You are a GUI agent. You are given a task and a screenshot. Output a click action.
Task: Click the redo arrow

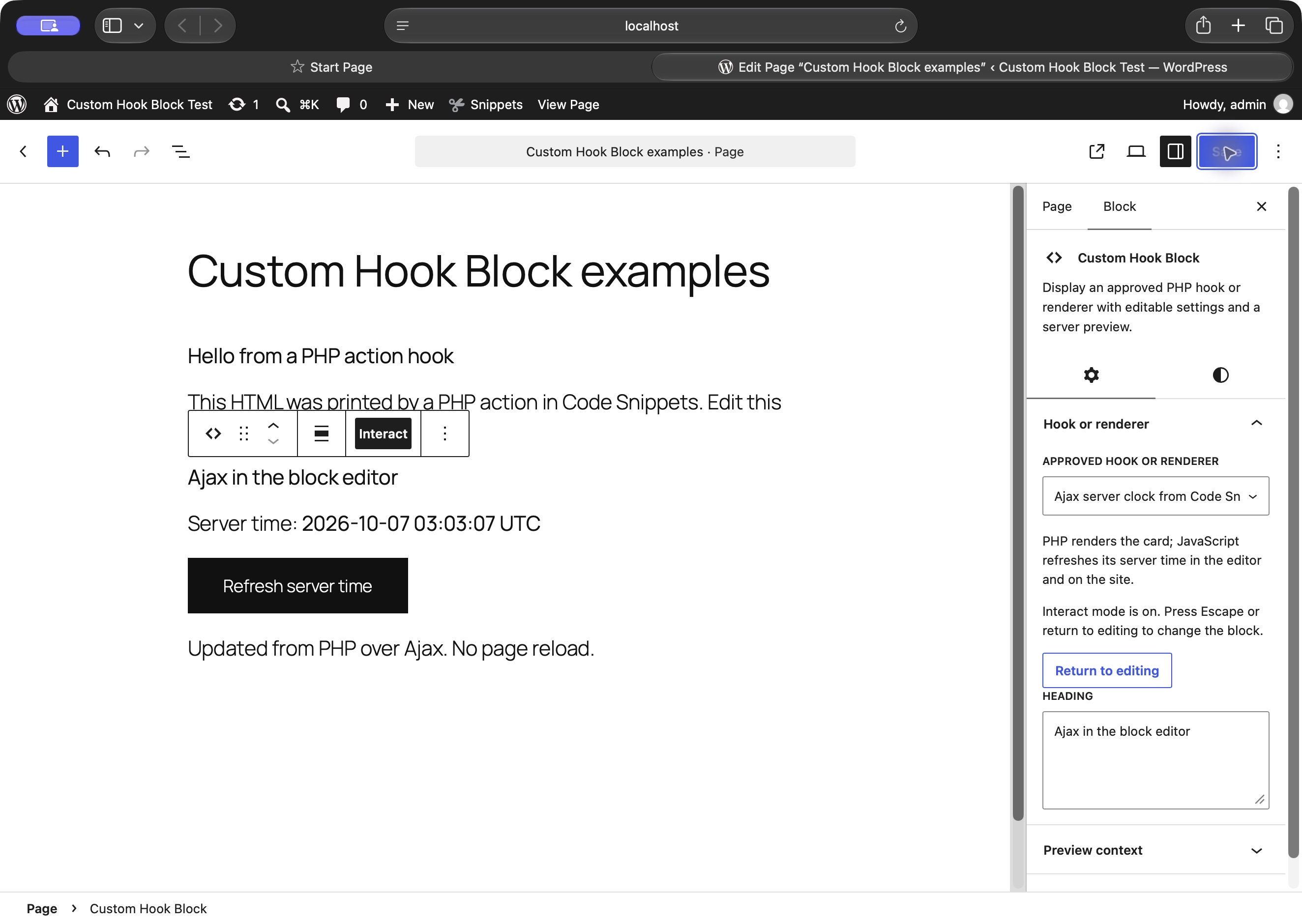(141, 151)
